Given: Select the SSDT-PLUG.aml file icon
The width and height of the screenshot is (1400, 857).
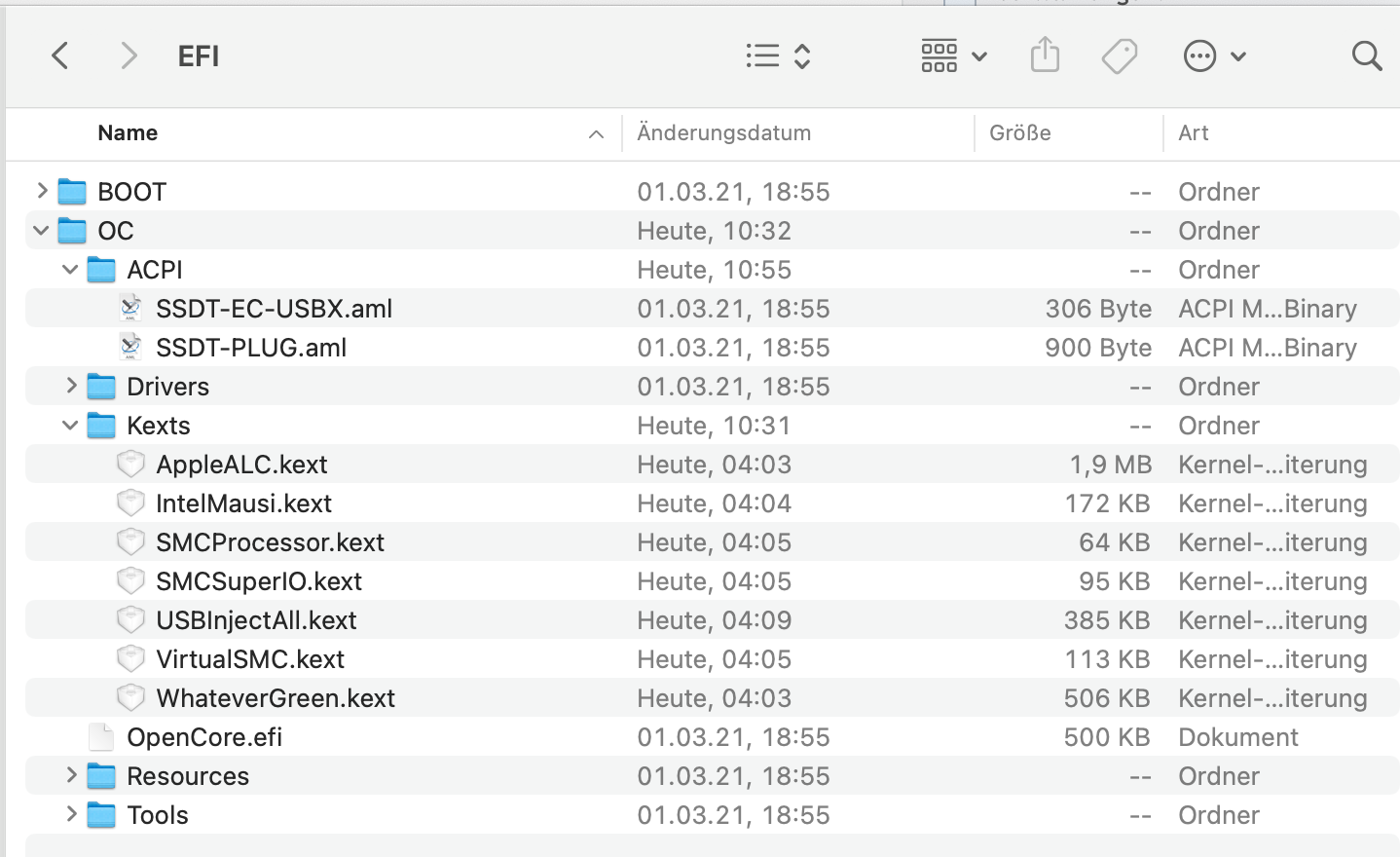Looking at the screenshot, I should click(x=130, y=347).
